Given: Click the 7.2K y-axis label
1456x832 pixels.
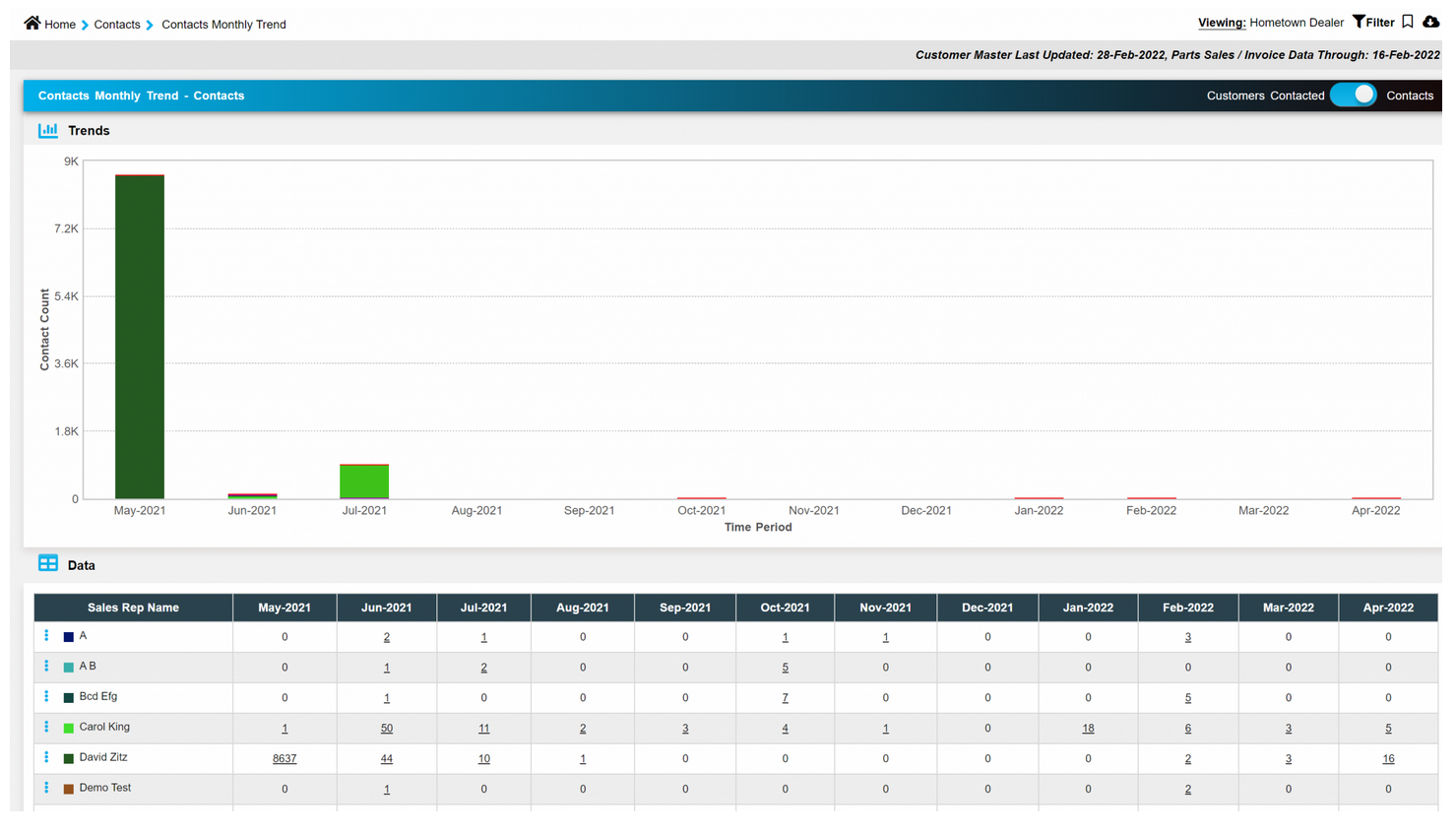Looking at the screenshot, I should point(66,228).
